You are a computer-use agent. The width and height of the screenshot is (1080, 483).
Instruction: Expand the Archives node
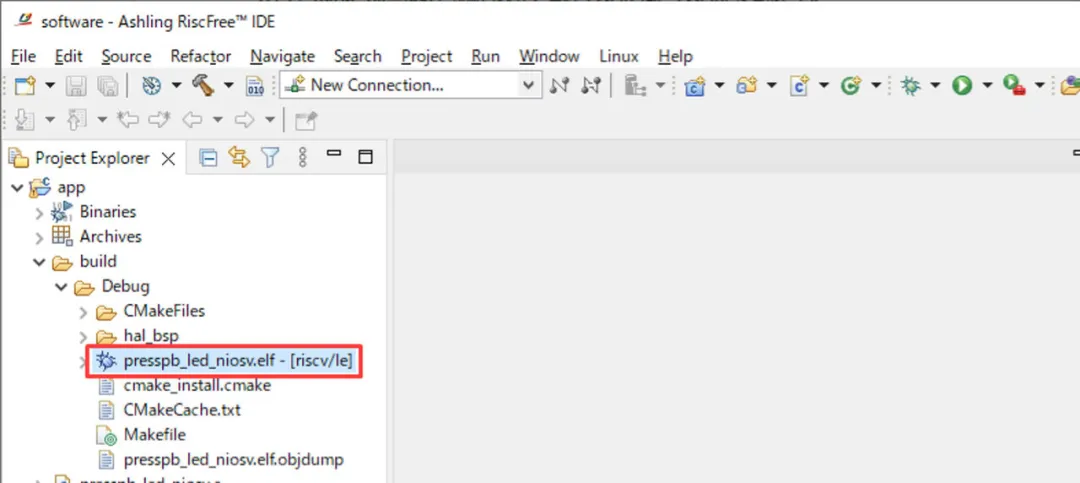39,238
